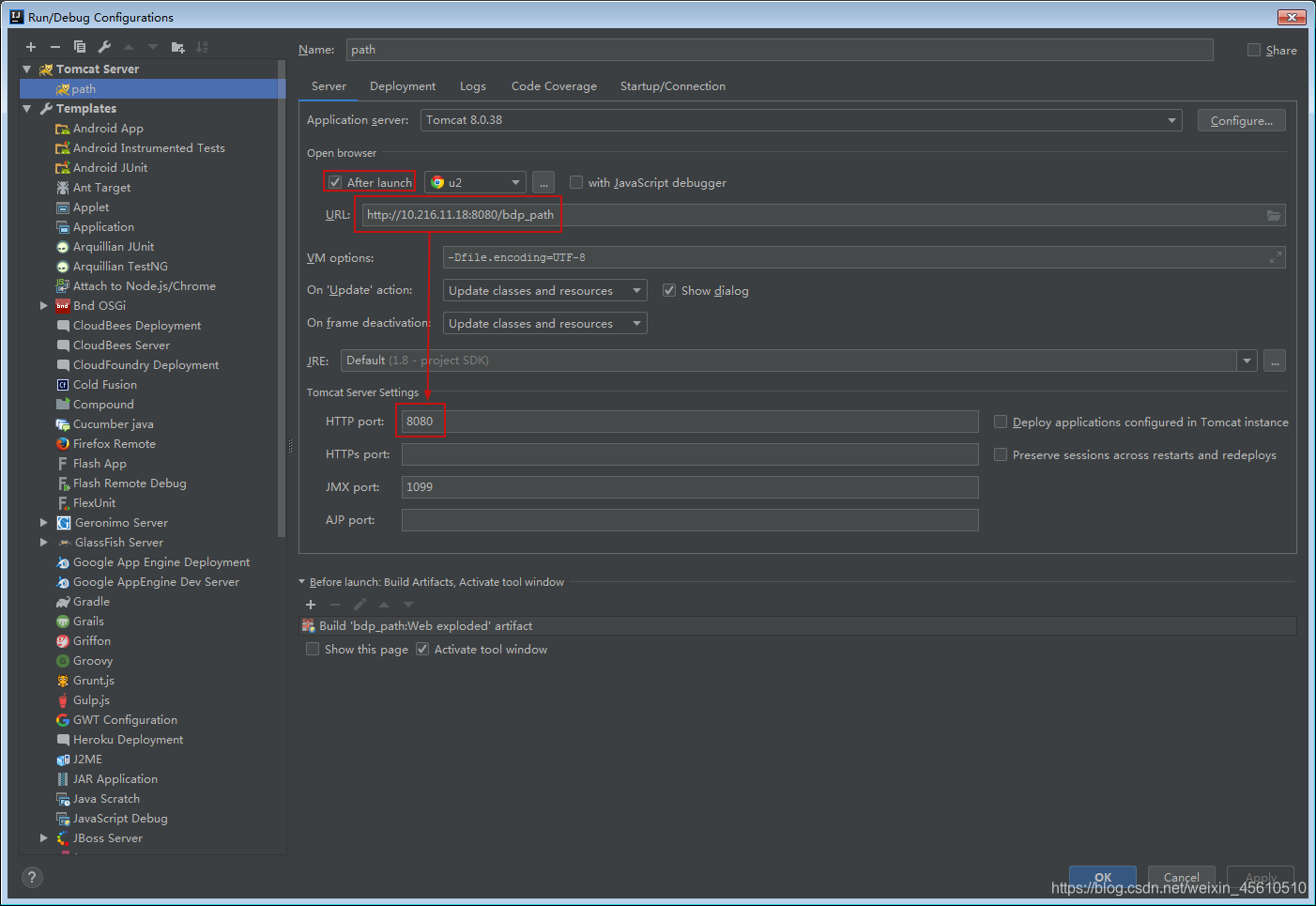This screenshot has height=906, width=1316.
Task: Select Grunt.js template icon
Action: (x=63, y=681)
